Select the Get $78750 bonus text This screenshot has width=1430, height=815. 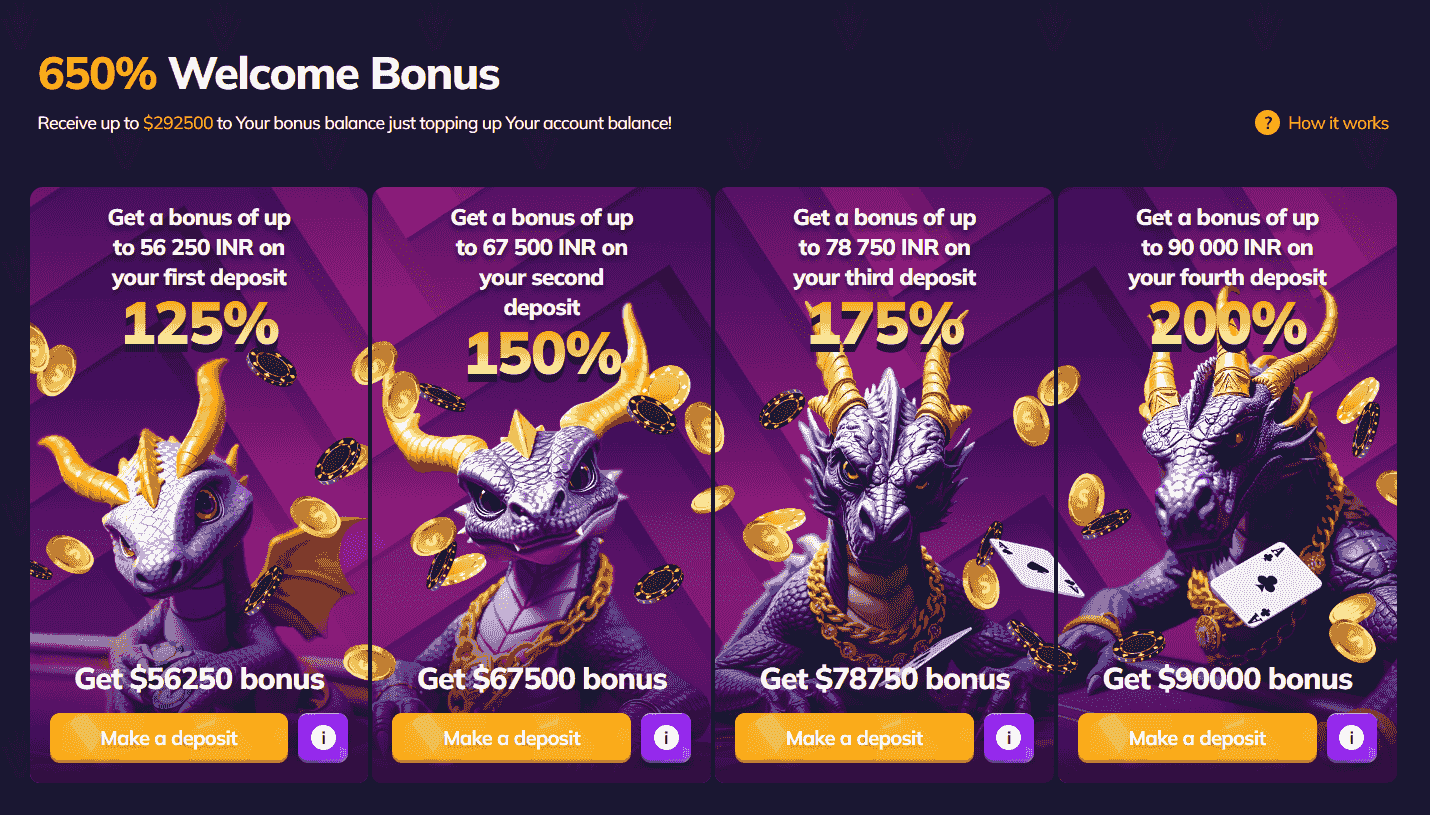click(885, 679)
